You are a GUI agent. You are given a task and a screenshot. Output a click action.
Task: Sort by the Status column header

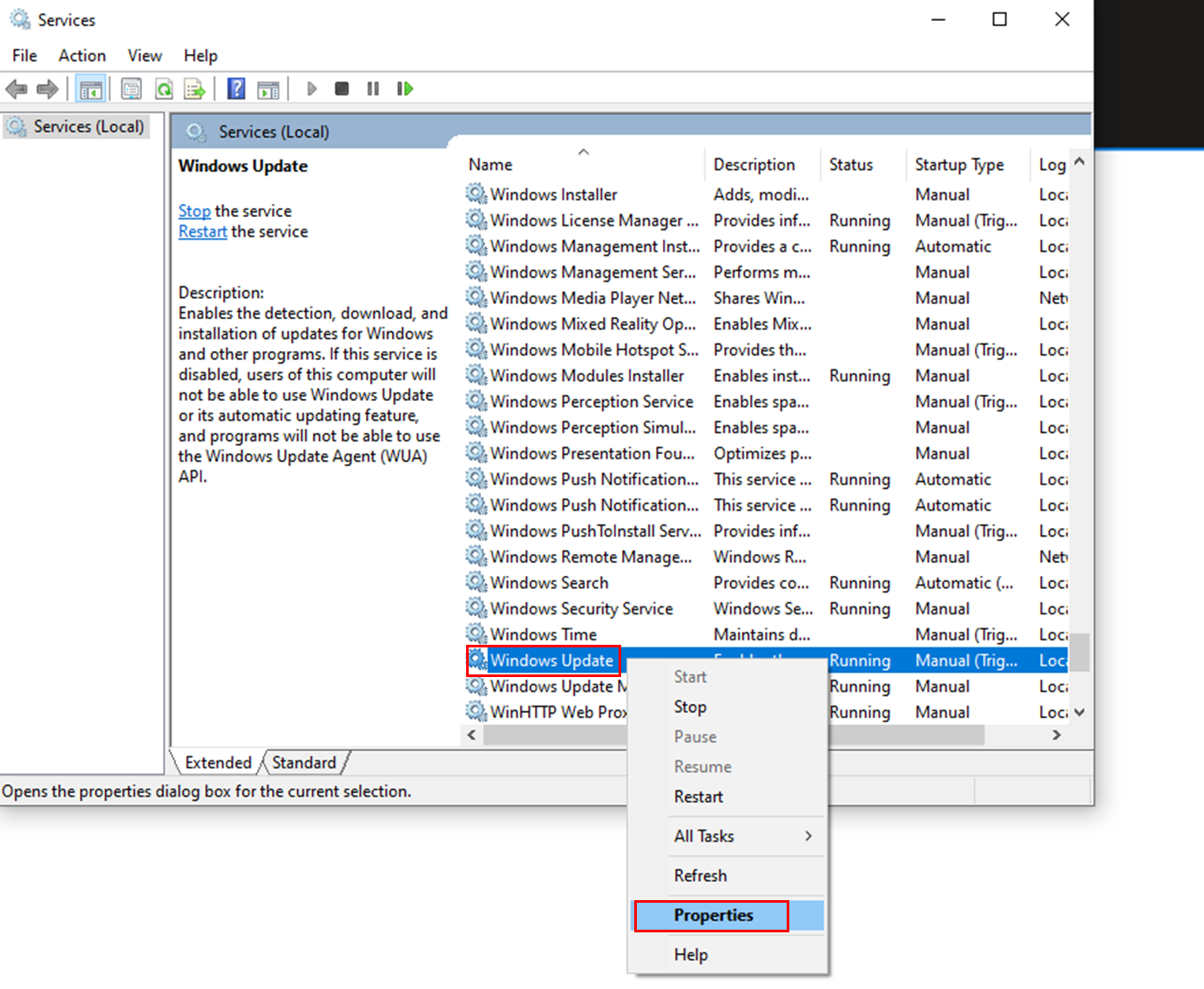pyautogui.click(x=862, y=164)
